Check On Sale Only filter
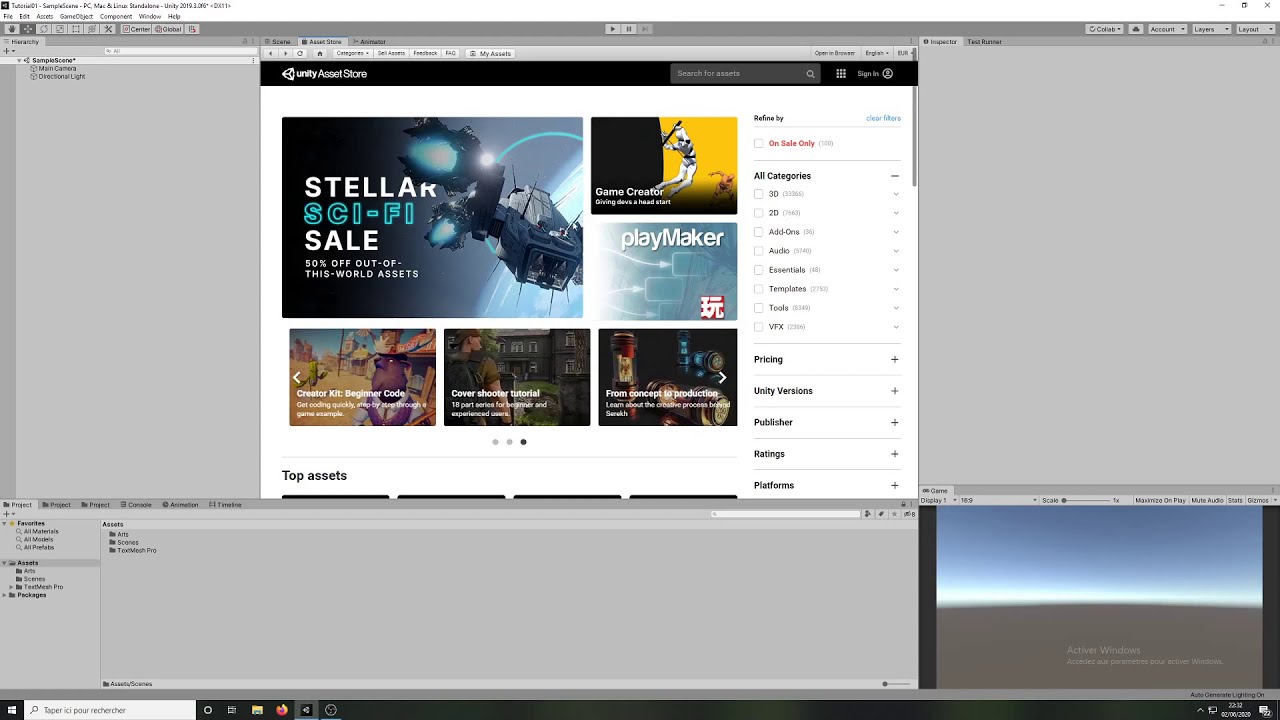 point(759,143)
